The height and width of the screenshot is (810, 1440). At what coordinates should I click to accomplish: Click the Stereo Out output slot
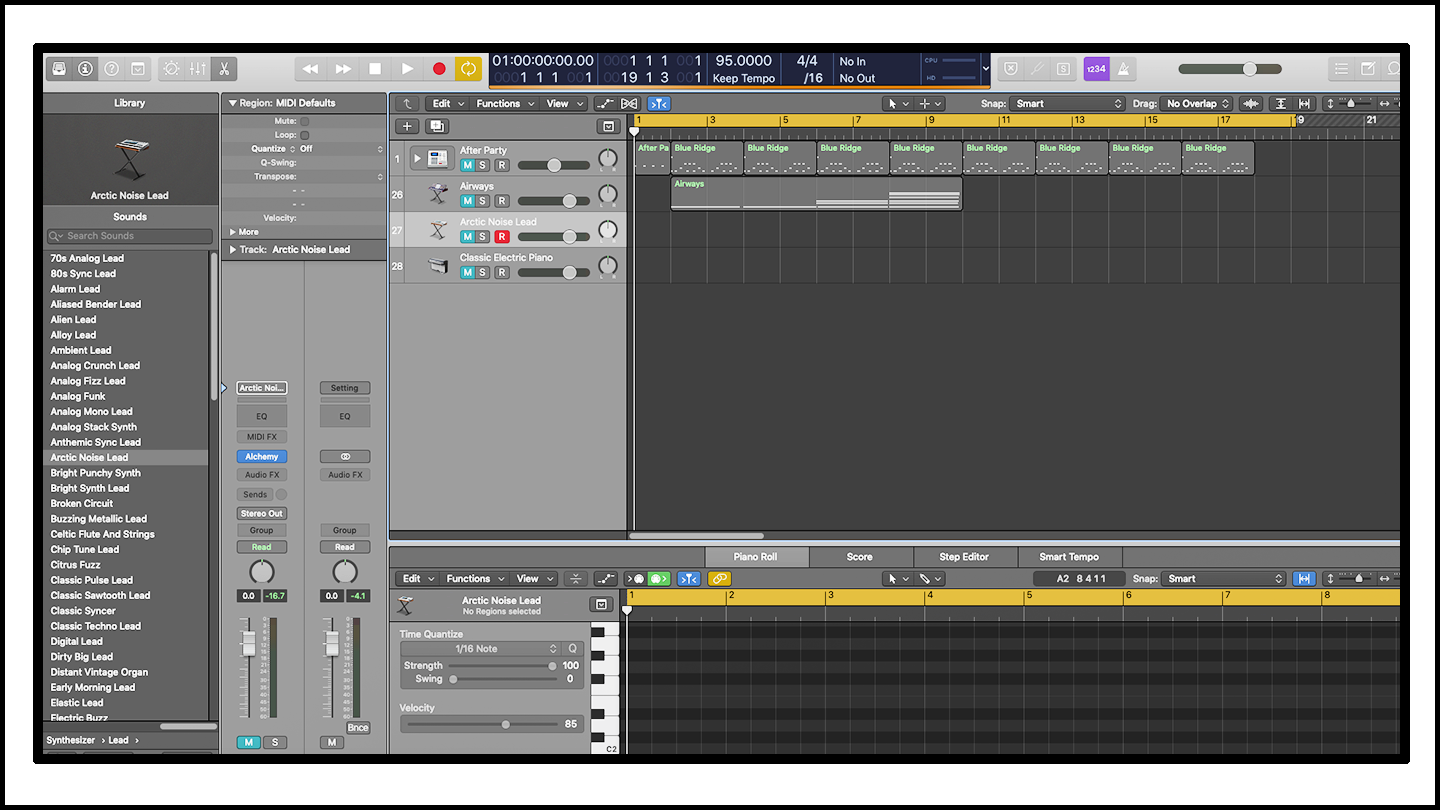click(262, 513)
